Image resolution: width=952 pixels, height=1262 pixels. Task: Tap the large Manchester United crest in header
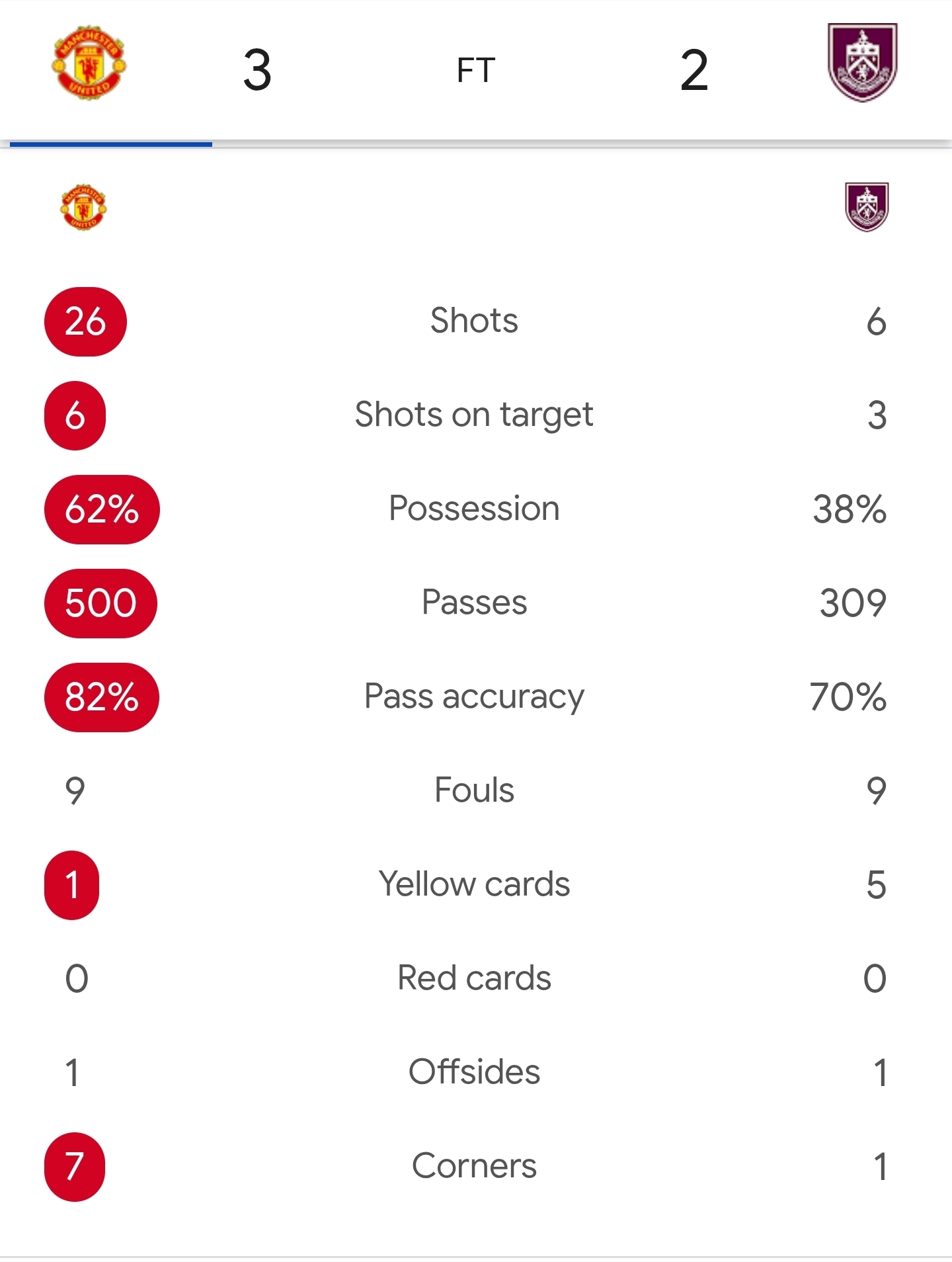[89, 63]
